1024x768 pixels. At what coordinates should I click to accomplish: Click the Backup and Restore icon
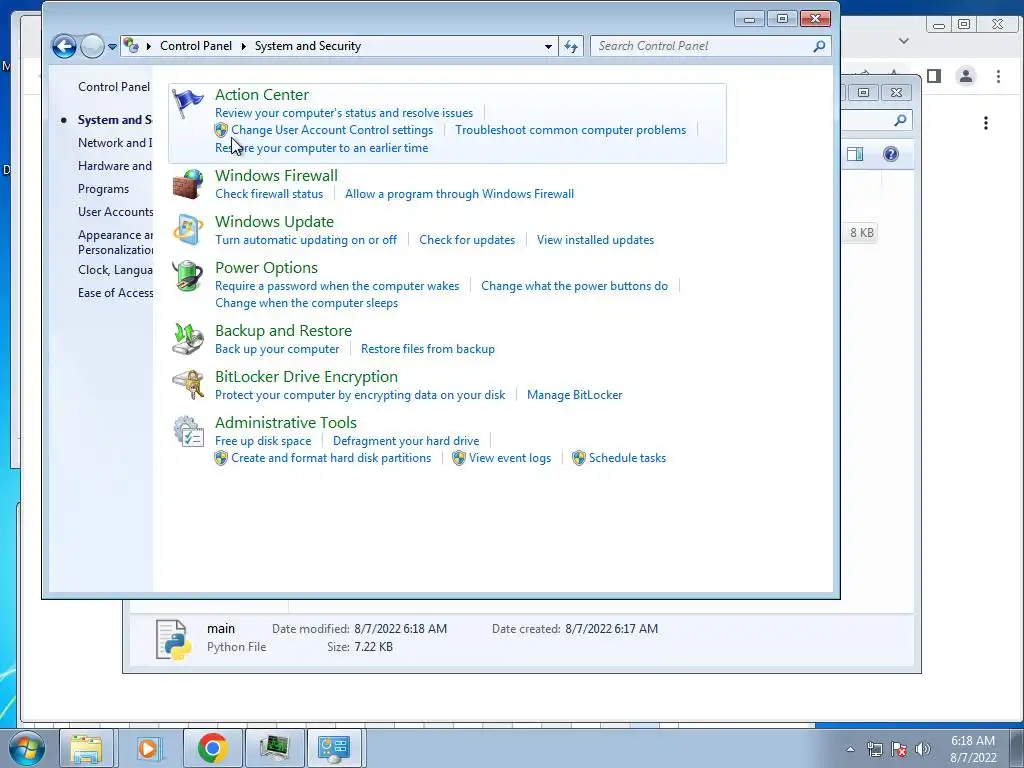coord(188,339)
